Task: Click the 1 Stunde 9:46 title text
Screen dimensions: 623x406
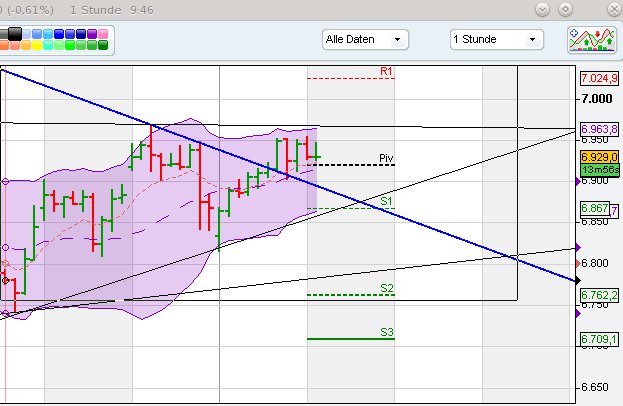Action: [x=112, y=10]
